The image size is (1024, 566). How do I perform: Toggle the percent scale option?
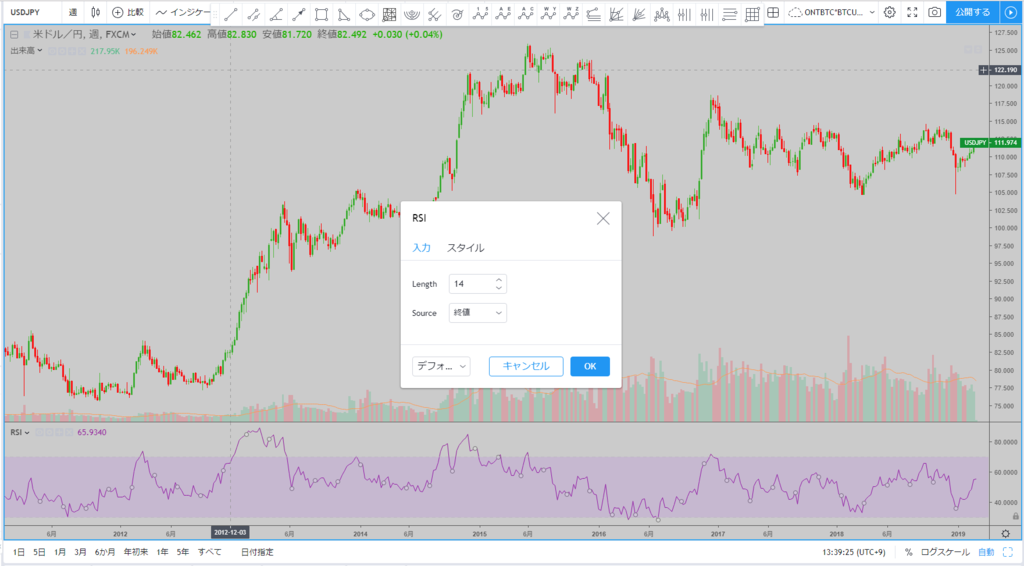908,552
